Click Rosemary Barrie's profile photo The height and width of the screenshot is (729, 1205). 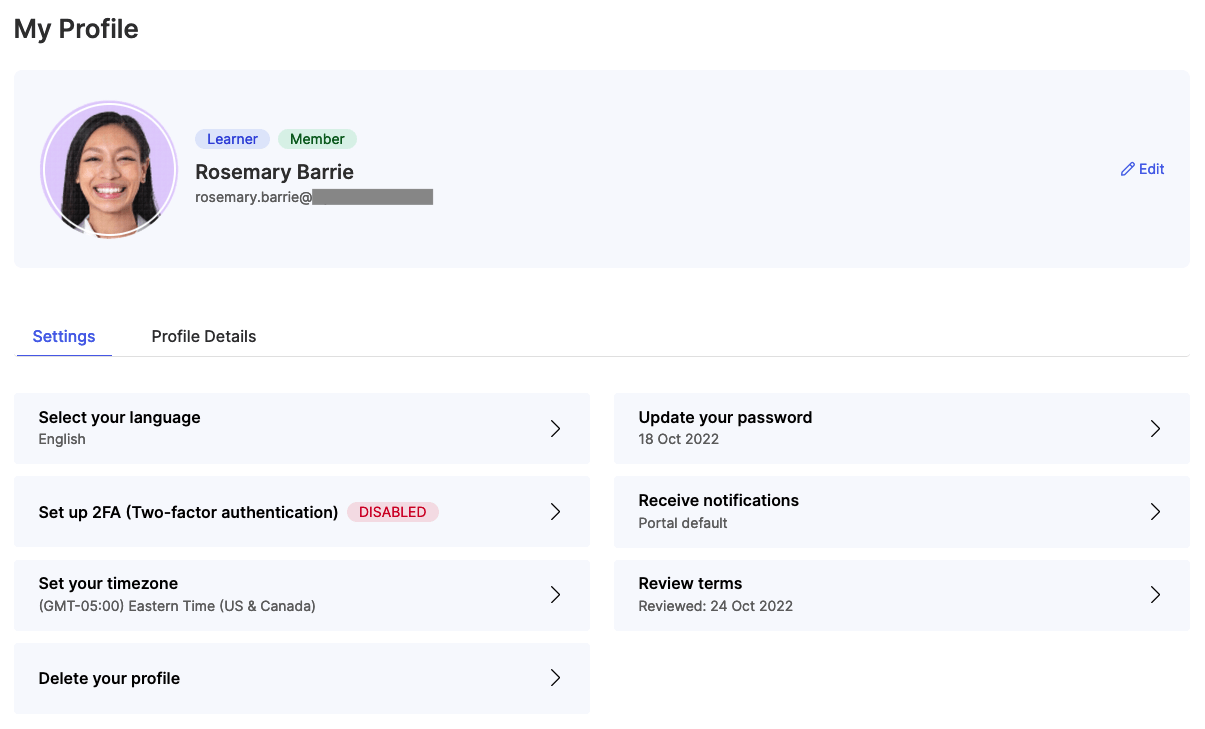(x=108, y=169)
